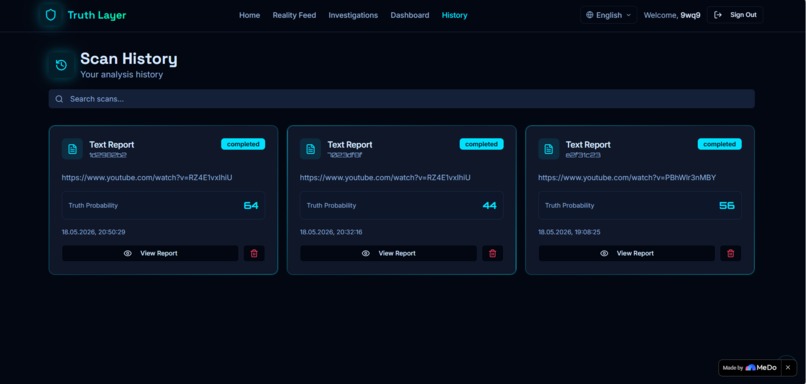The width and height of the screenshot is (806, 384).
Task: Close the Made by MeDo badge
Action: point(788,368)
